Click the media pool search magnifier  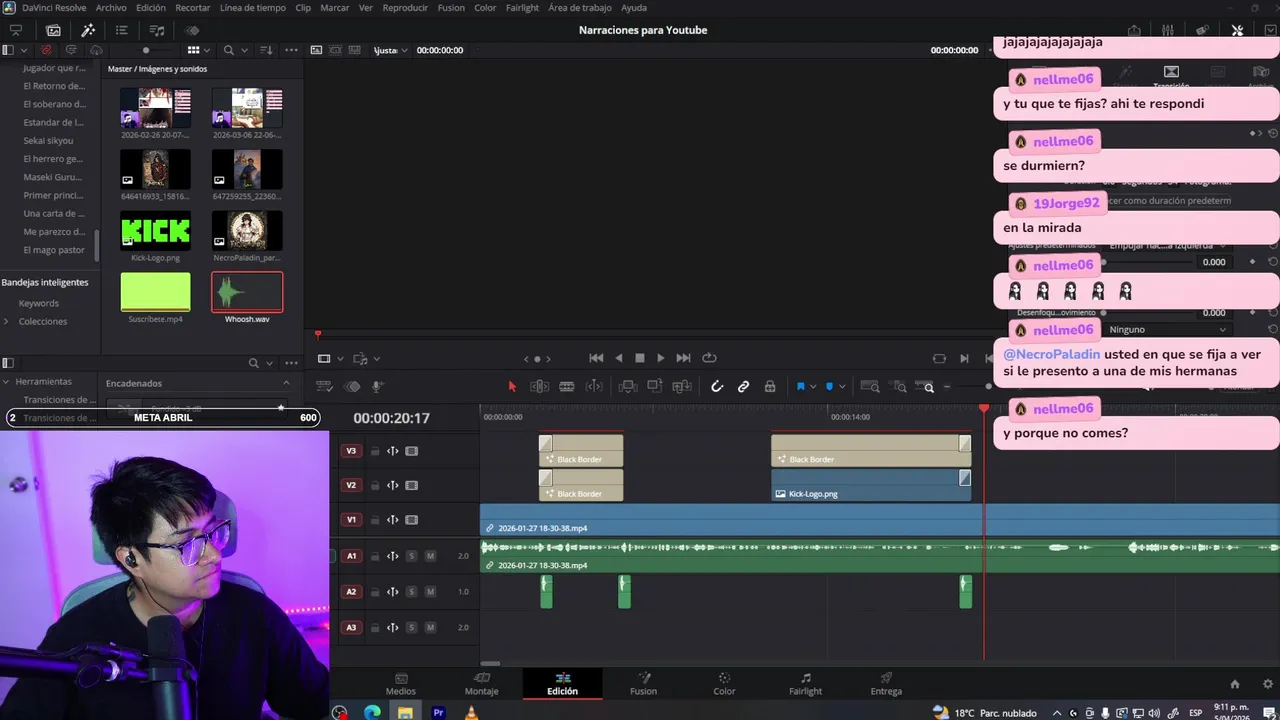click(x=229, y=50)
